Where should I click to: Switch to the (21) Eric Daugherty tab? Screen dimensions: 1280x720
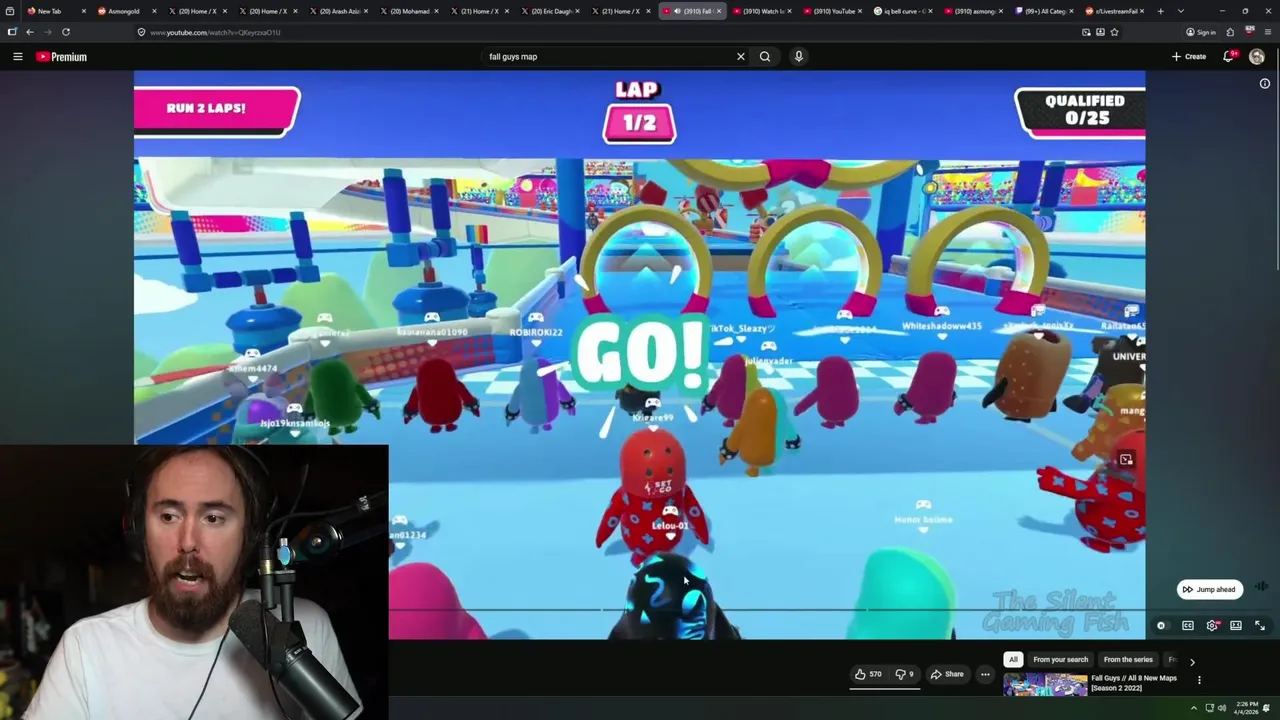pos(550,11)
